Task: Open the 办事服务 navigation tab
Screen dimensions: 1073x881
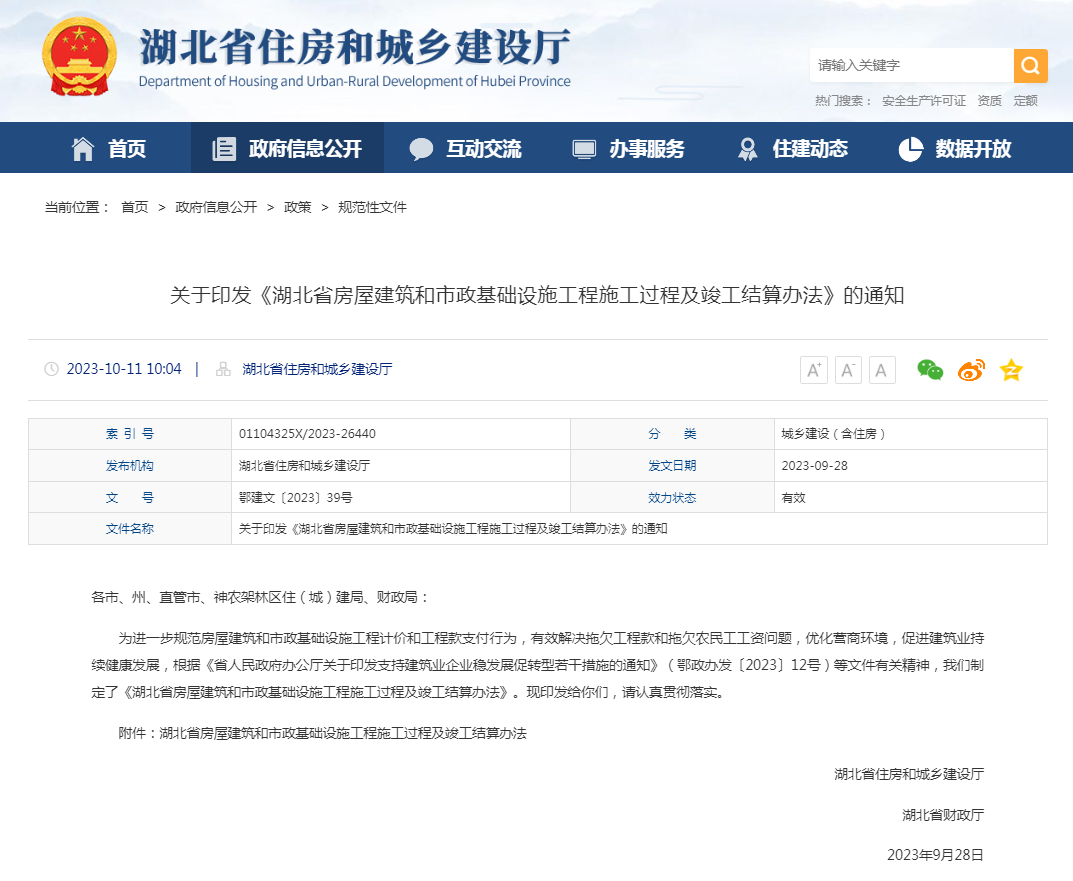Action: tap(628, 148)
